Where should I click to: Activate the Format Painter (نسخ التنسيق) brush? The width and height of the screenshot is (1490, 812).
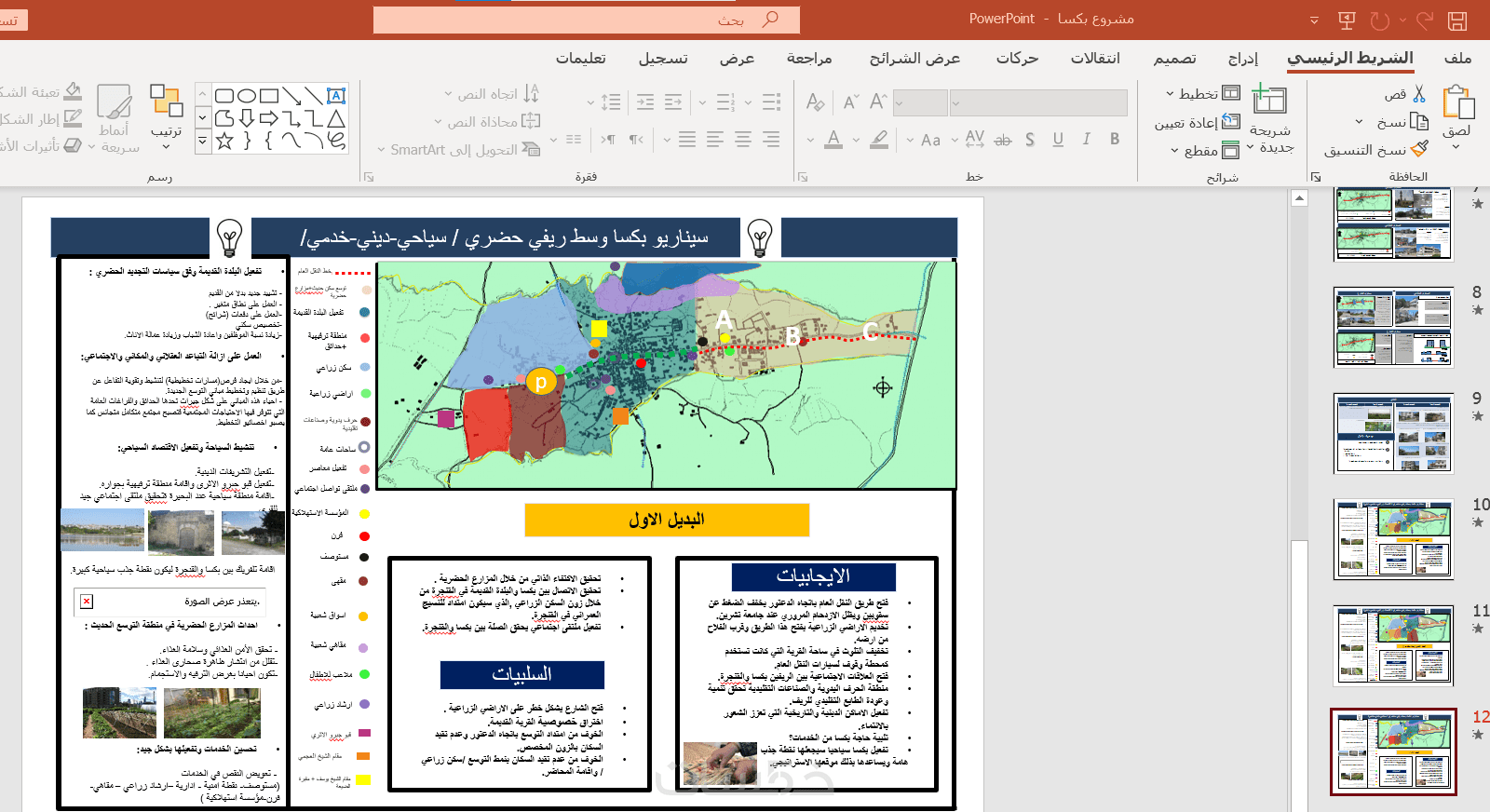coord(1419,149)
